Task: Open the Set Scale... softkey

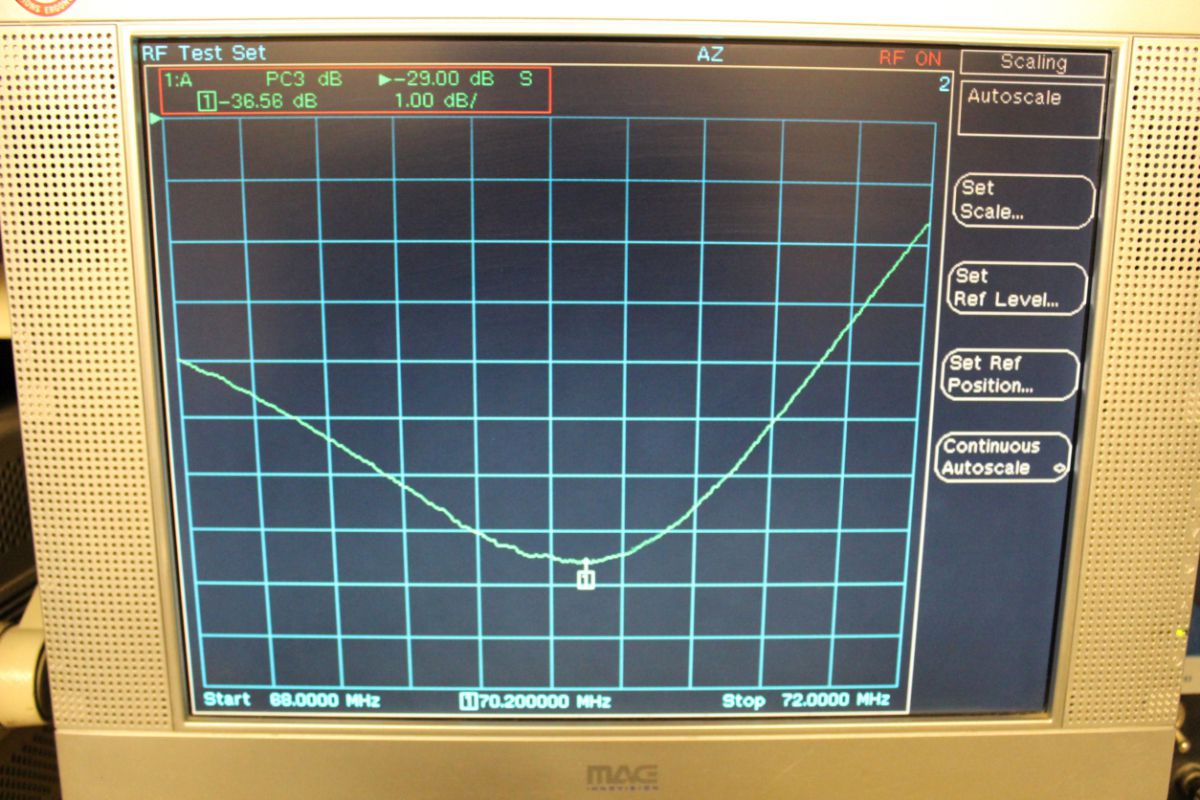Action: click(x=1022, y=200)
